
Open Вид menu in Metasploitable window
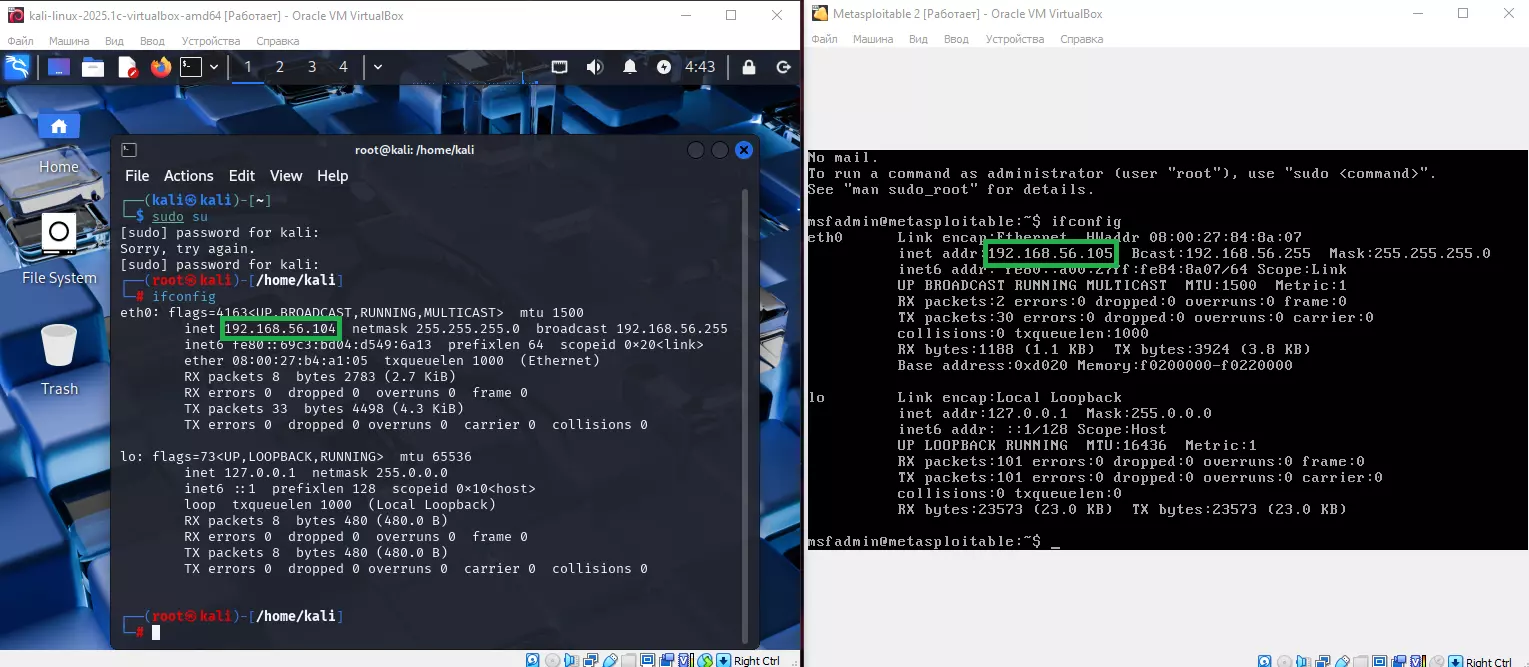point(918,40)
